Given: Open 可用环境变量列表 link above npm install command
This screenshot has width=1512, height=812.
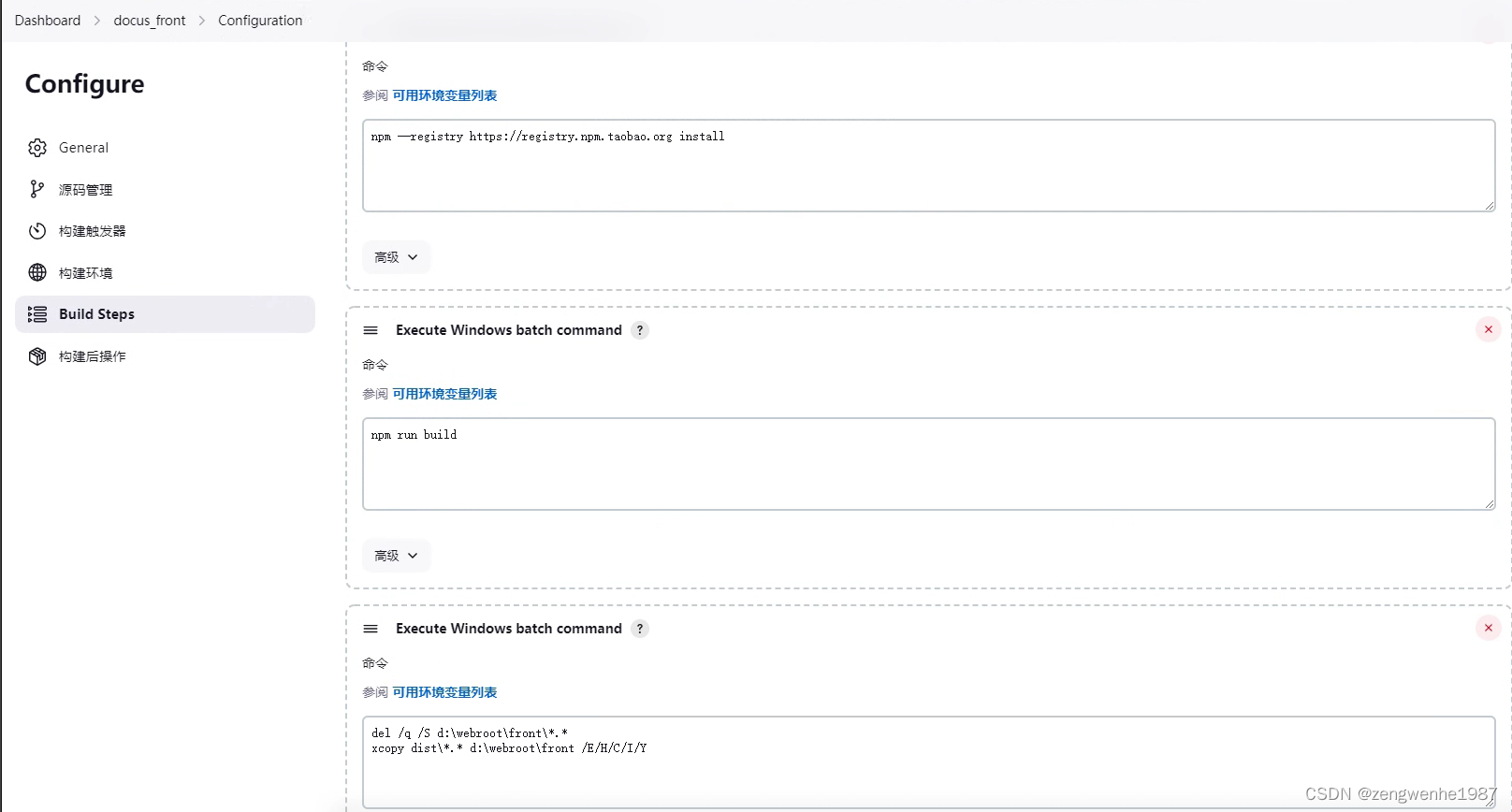Looking at the screenshot, I should click(x=444, y=95).
